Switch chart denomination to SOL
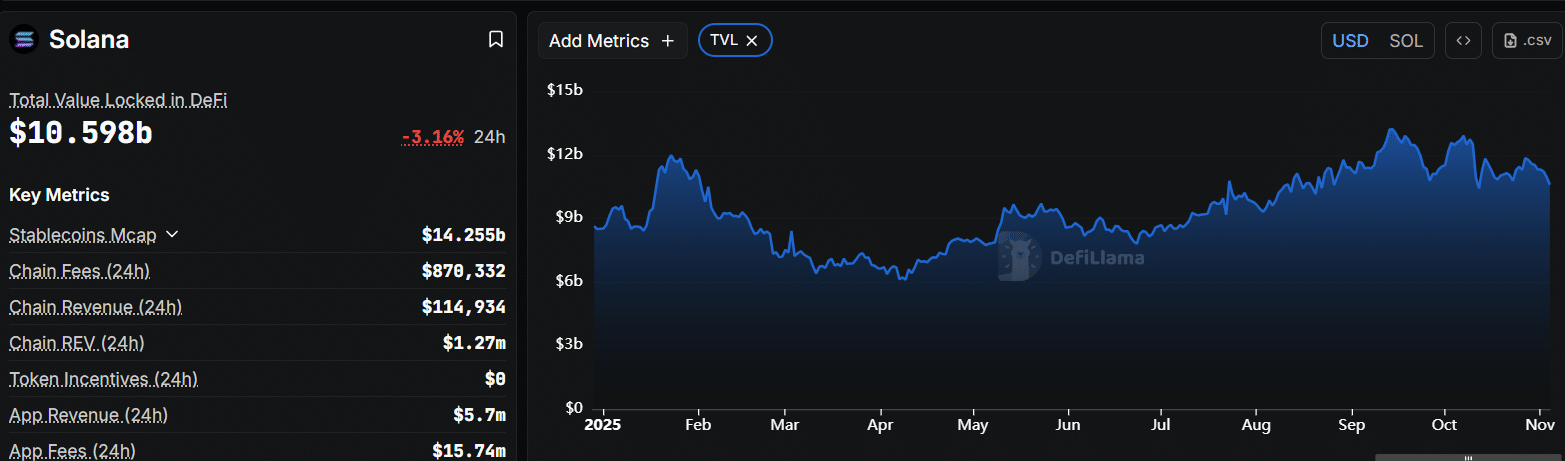 1406,41
